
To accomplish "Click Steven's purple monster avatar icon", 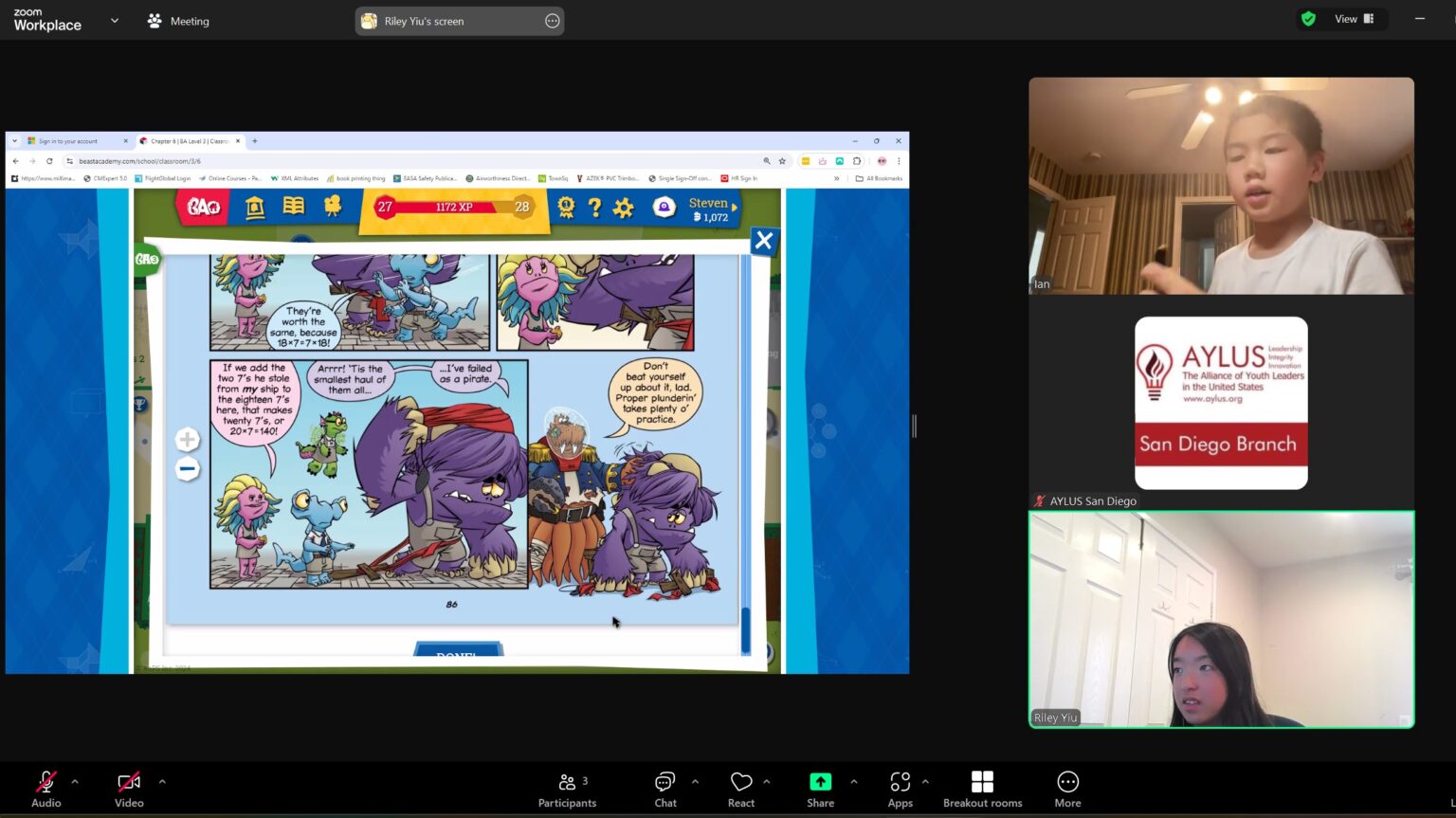I will click(x=664, y=209).
